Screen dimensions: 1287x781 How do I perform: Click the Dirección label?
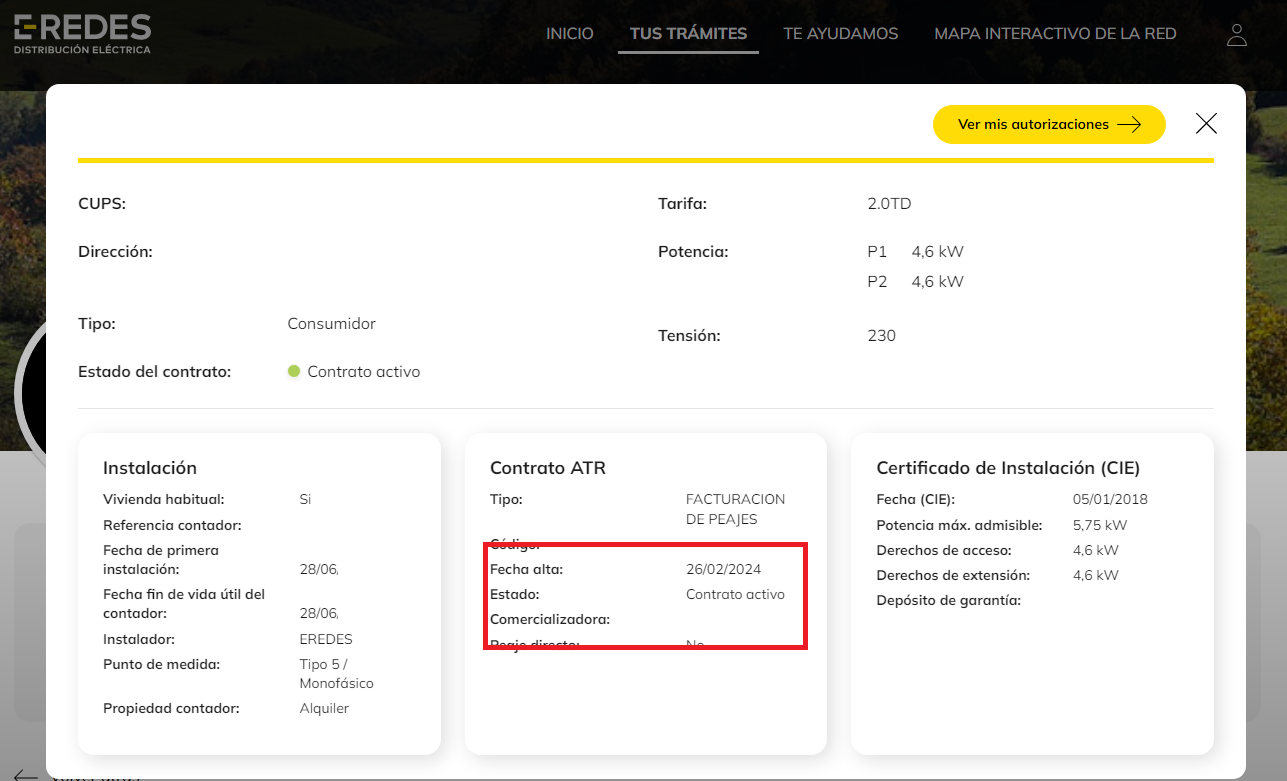(115, 252)
